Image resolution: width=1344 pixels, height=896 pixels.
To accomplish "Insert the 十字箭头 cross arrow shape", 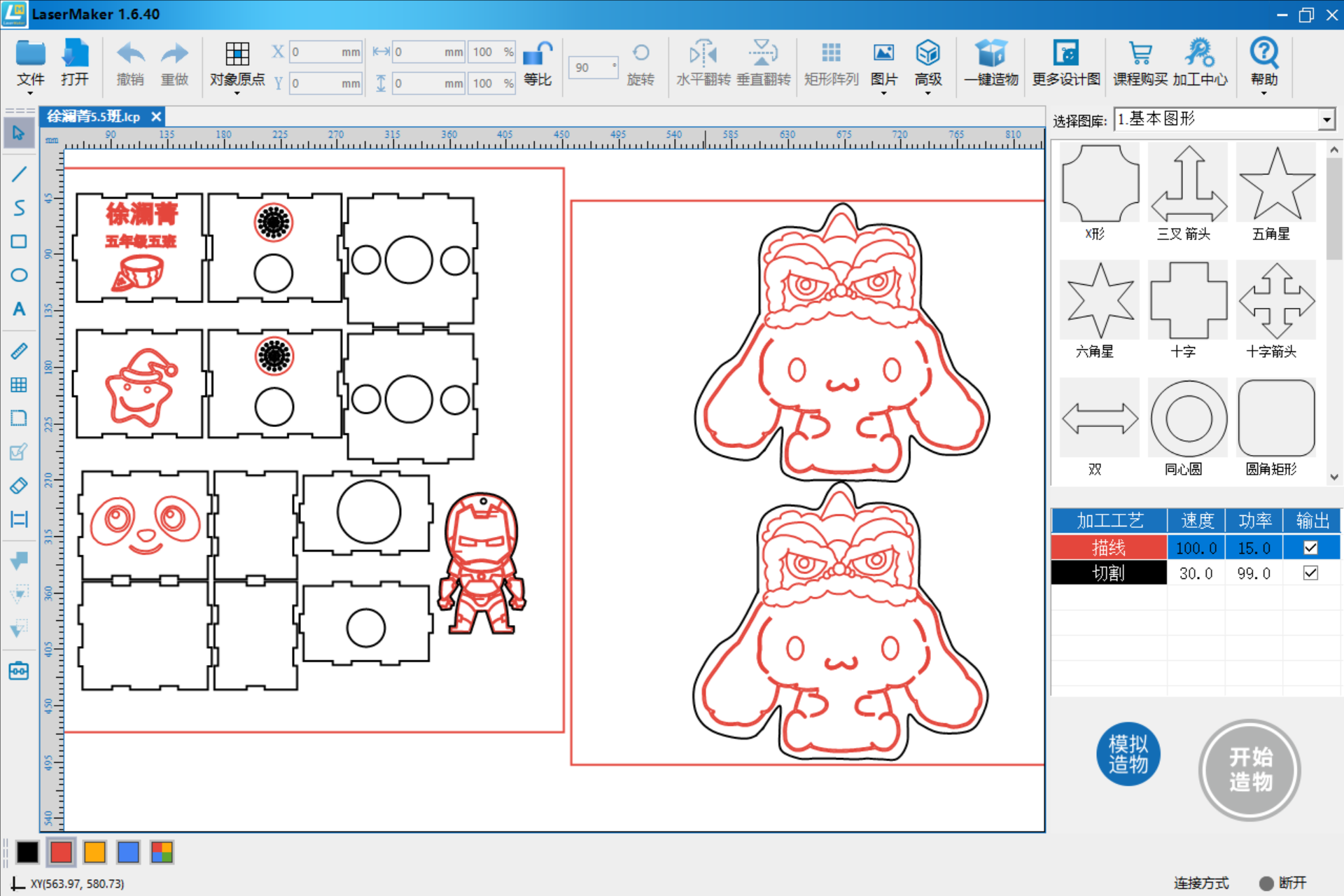I will [x=1275, y=301].
